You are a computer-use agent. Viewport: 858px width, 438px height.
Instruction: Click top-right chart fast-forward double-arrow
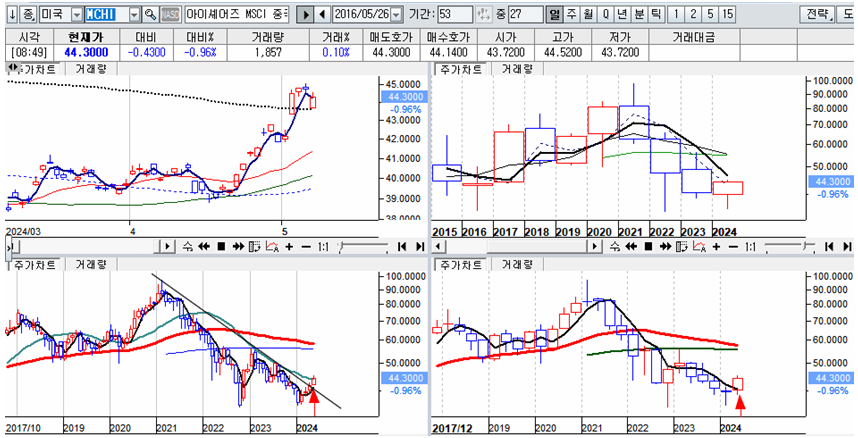(x=665, y=246)
